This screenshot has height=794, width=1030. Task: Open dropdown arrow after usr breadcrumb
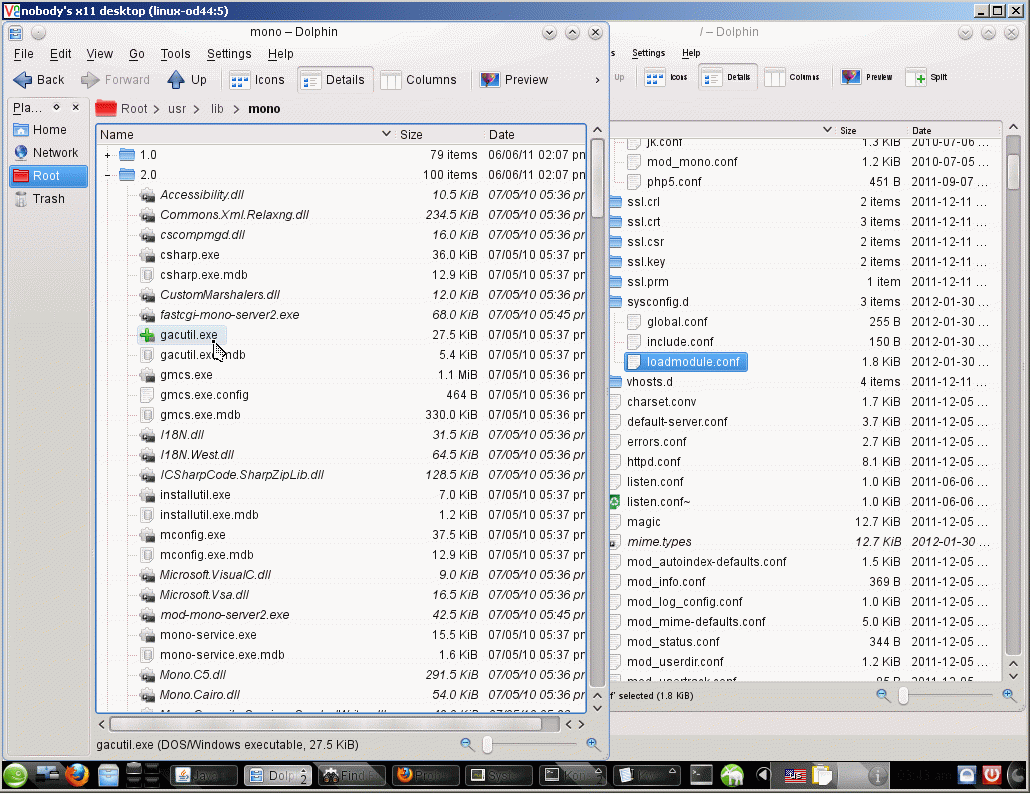click(x=196, y=110)
